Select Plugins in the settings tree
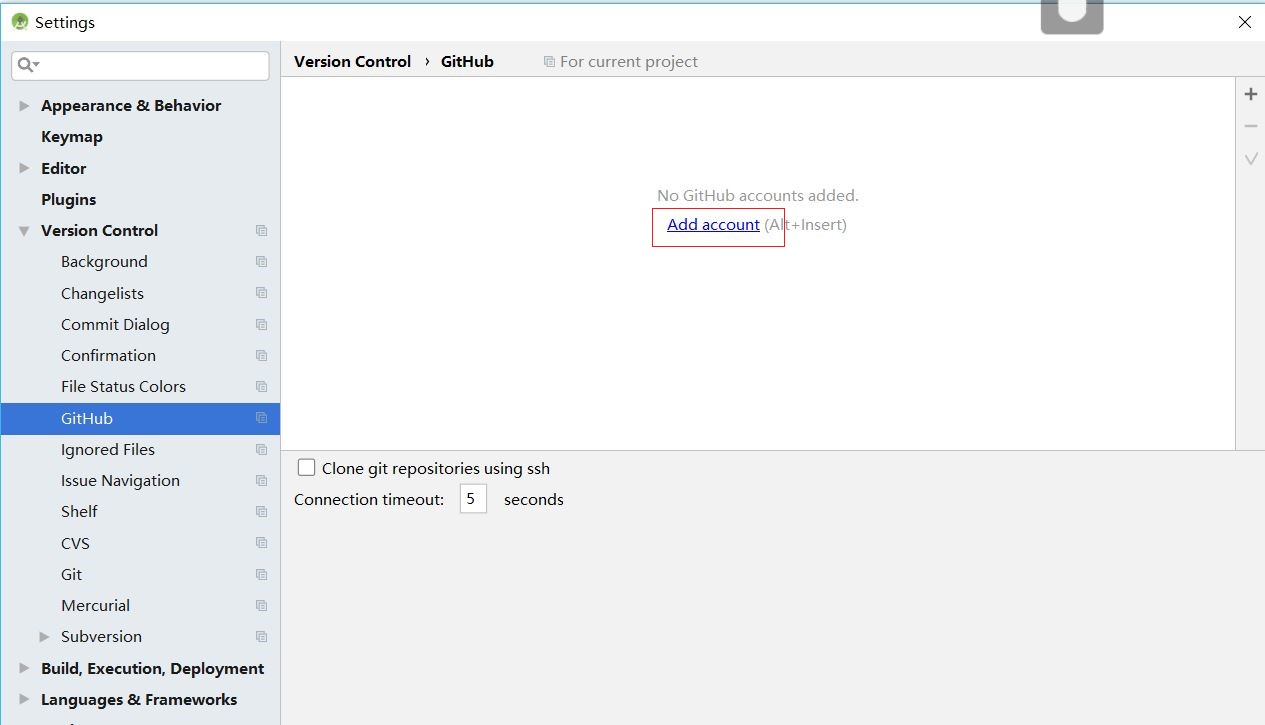The width and height of the screenshot is (1265, 725). pyautogui.click(x=69, y=199)
